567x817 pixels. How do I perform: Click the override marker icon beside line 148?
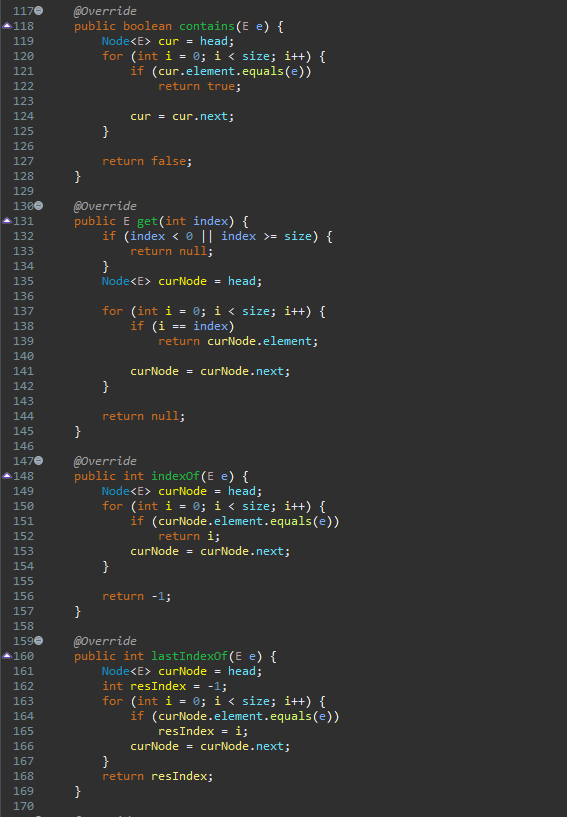tap(7, 476)
